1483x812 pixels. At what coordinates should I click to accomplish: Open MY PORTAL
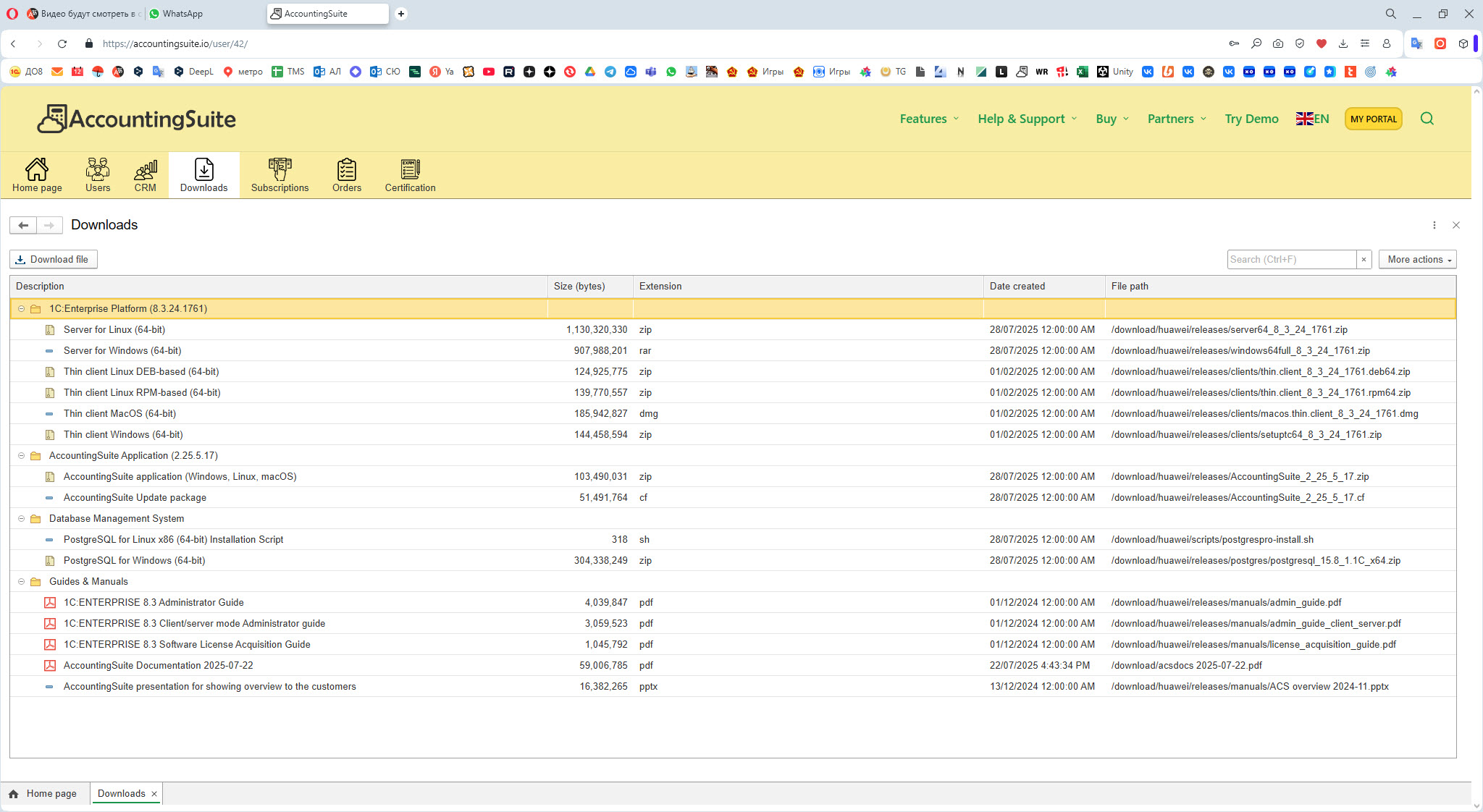click(x=1373, y=119)
